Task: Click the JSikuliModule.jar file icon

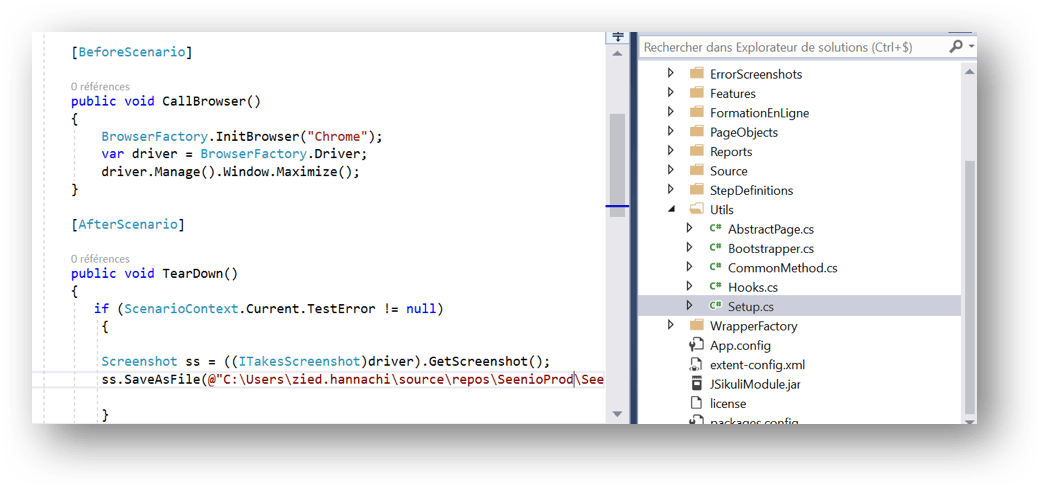Action: coord(697,384)
